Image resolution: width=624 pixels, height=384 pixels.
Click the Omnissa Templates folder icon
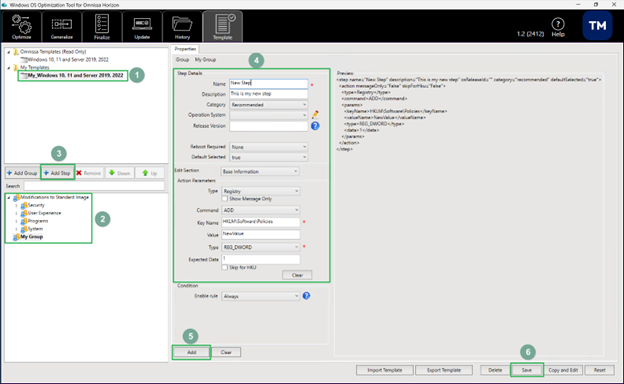click(16, 52)
